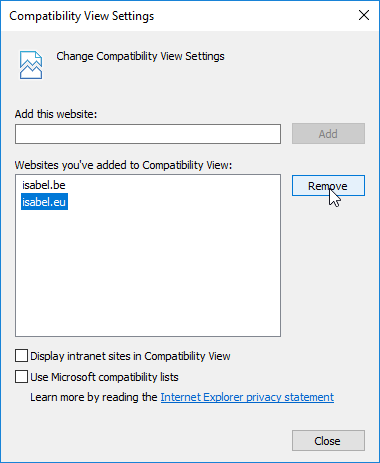Click the Compatibility View broken-page icon

click(31, 65)
